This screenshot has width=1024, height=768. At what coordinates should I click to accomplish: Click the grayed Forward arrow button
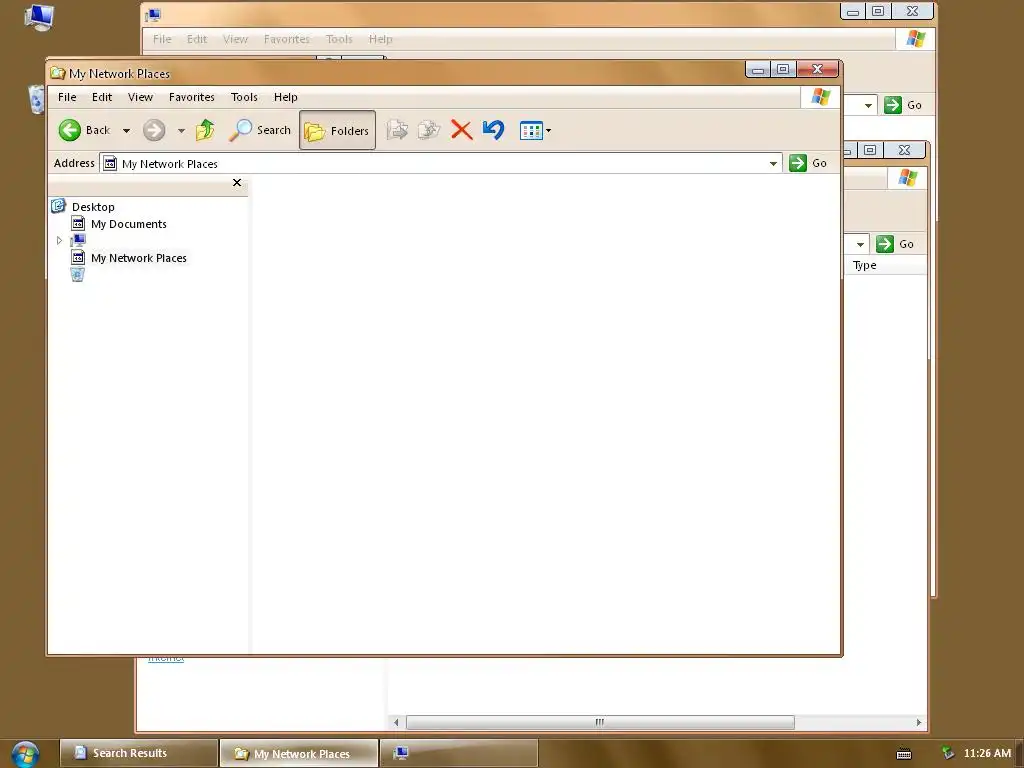click(154, 130)
